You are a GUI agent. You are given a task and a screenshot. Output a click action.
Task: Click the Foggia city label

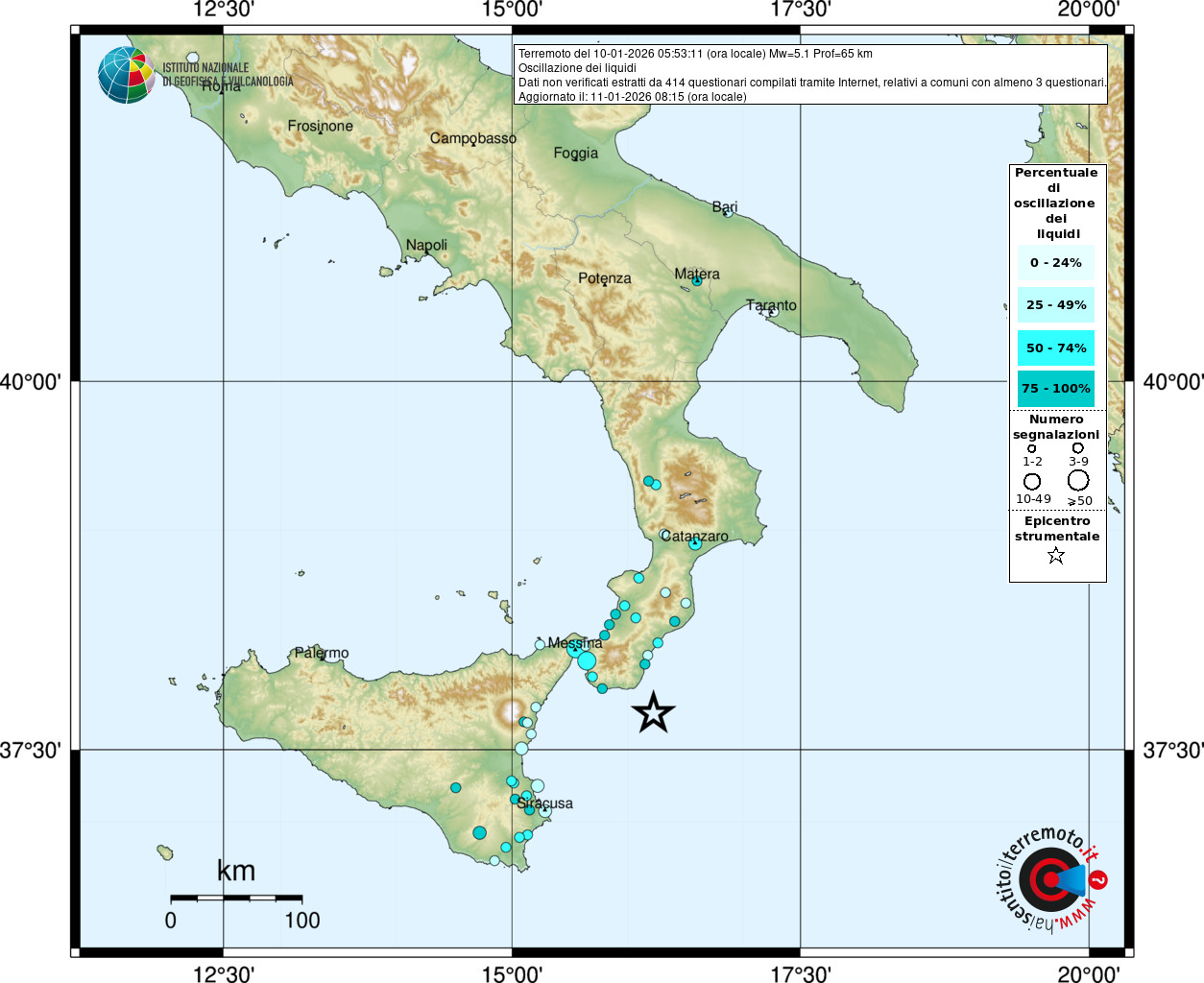click(576, 153)
